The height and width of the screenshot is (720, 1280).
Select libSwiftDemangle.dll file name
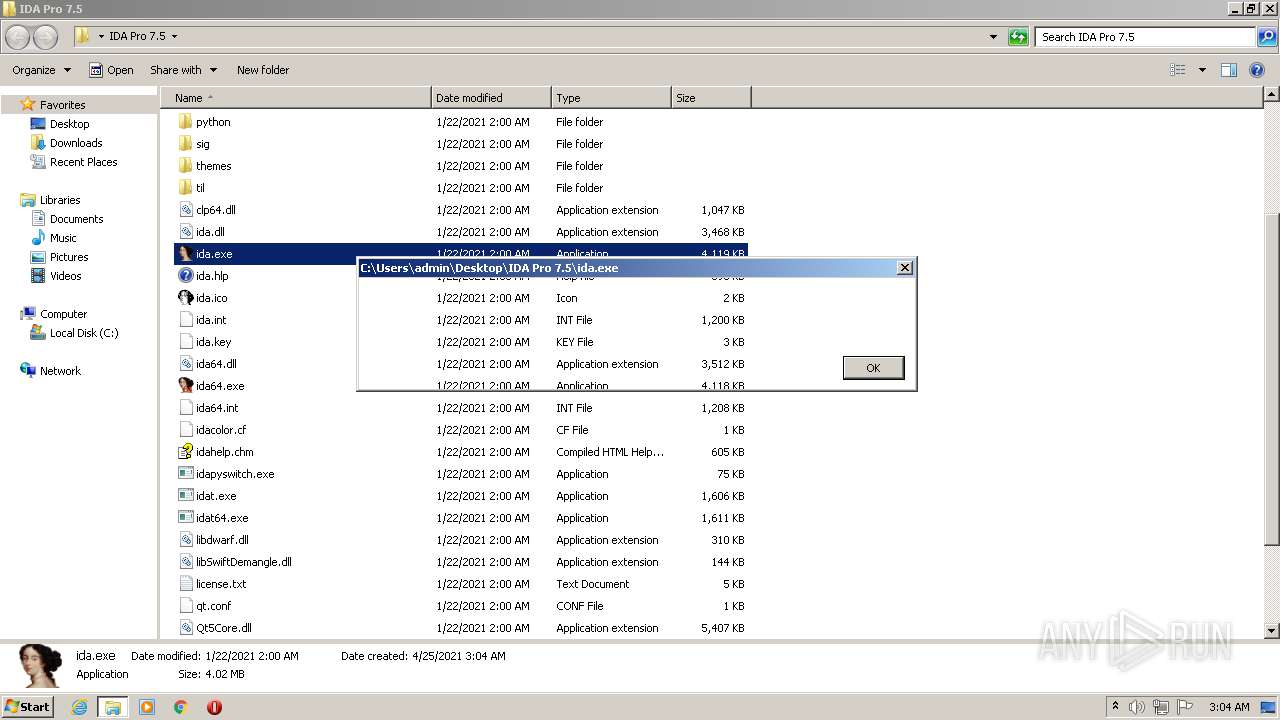[x=244, y=562]
